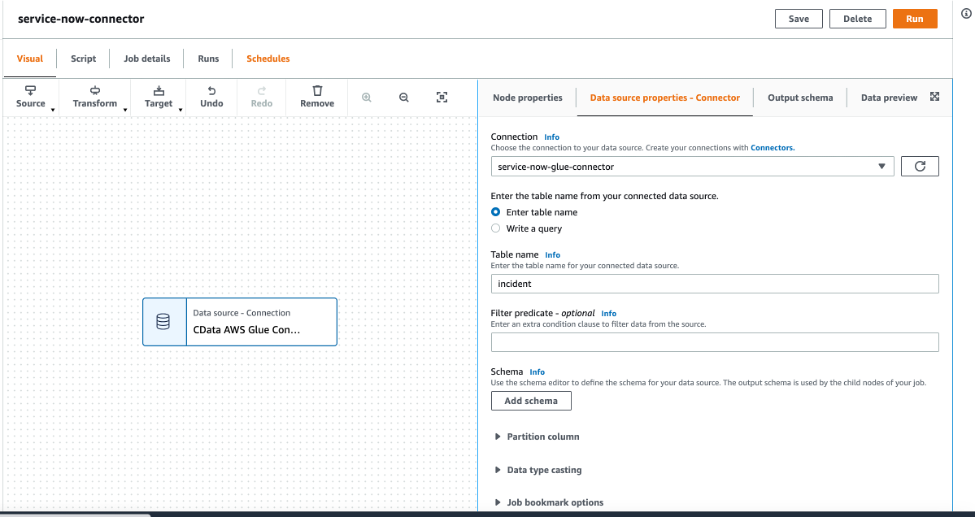The image size is (977, 518).
Task: Refresh the connection list
Action: (x=920, y=166)
